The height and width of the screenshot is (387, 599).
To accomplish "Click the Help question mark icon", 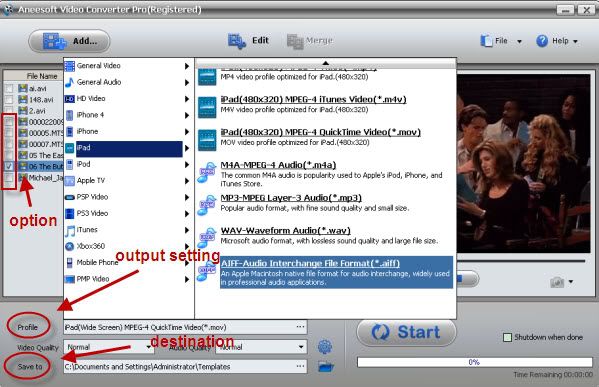I will [x=542, y=41].
